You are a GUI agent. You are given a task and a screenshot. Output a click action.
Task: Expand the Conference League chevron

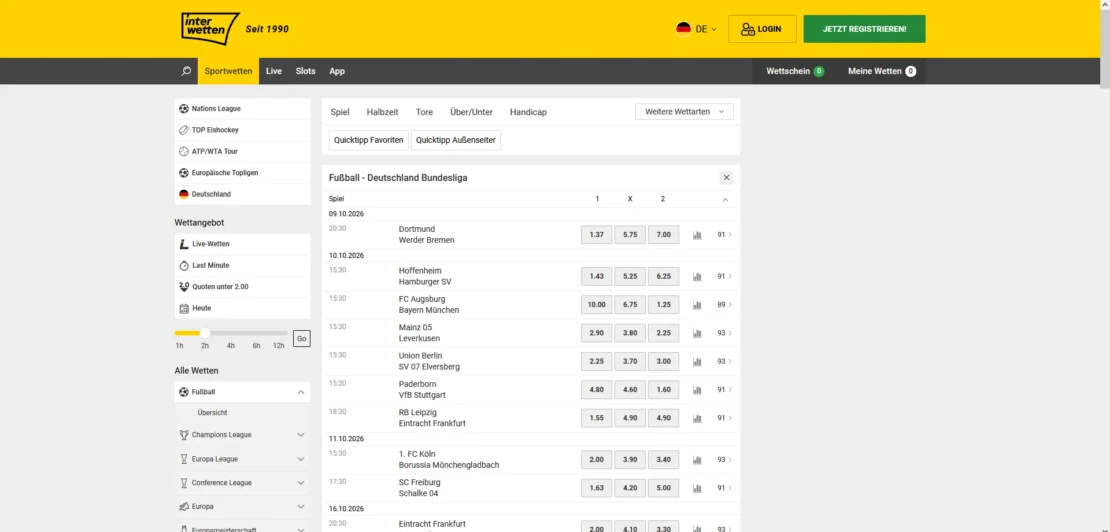click(x=301, y=483)
